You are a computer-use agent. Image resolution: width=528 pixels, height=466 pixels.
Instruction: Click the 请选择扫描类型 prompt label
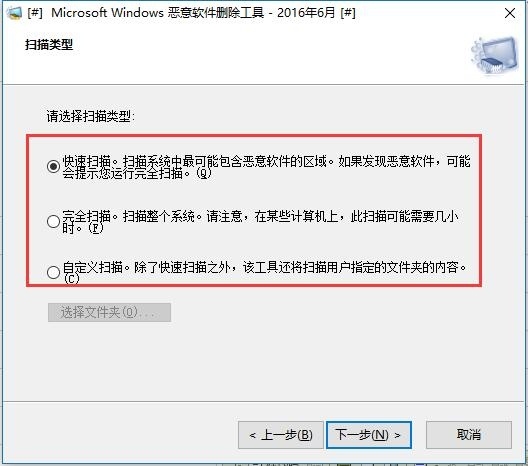click(x=90, y=116)
